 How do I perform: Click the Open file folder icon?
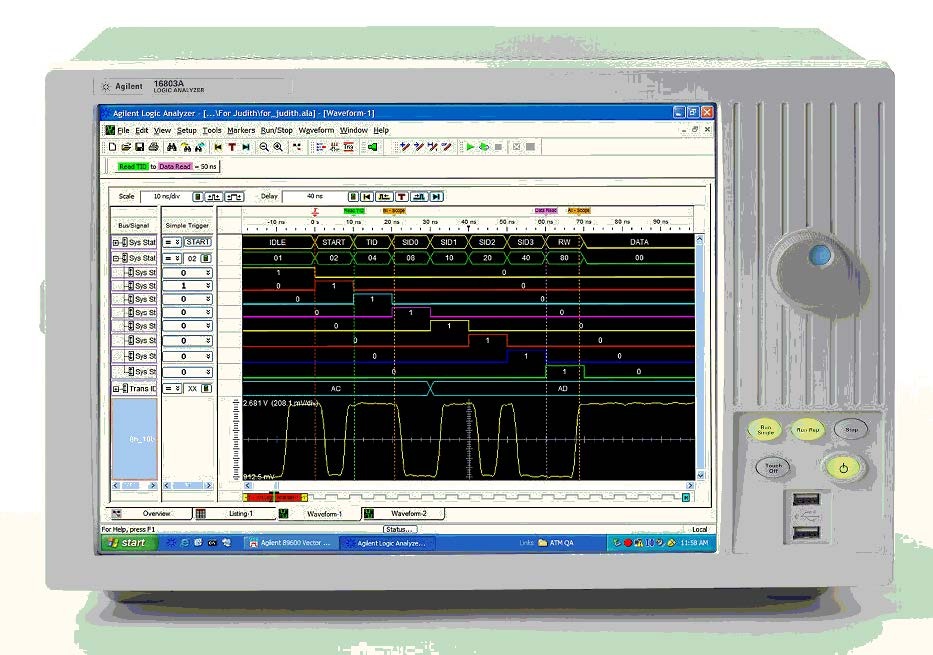(x=126, y=147)
